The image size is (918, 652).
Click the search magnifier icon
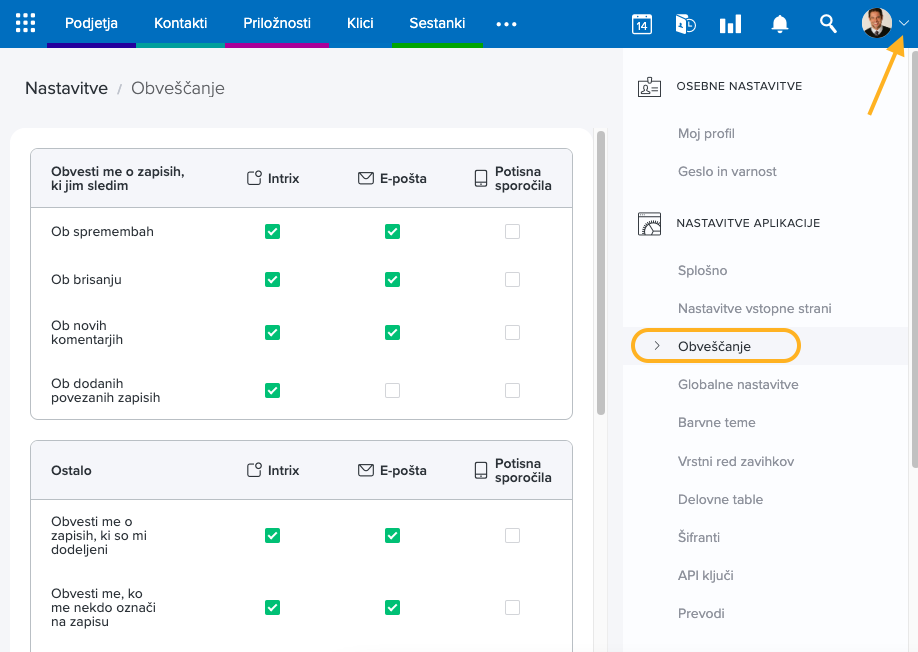(x=828, y=23)
